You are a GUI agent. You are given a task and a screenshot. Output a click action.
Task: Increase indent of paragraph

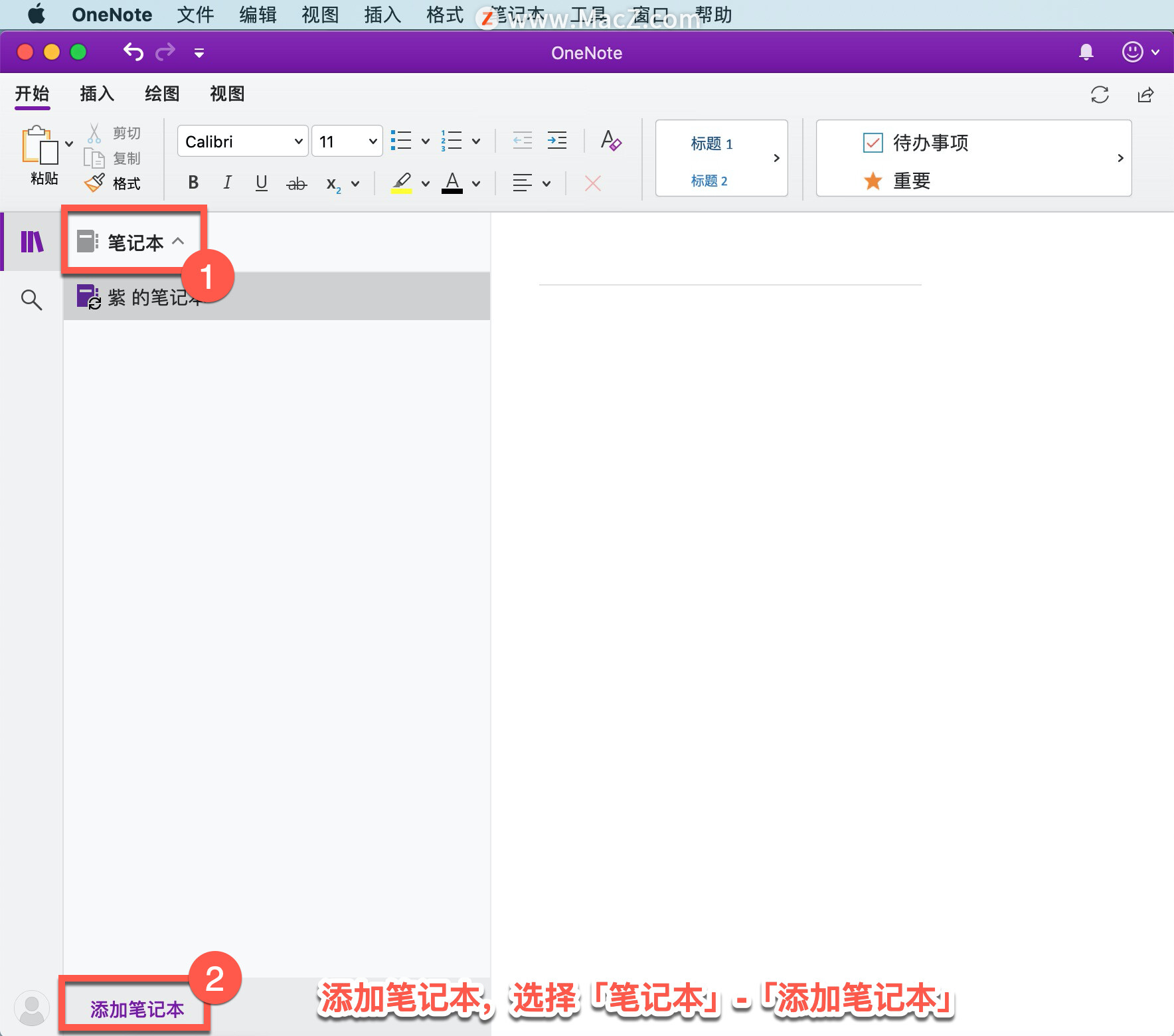point(556,140)
